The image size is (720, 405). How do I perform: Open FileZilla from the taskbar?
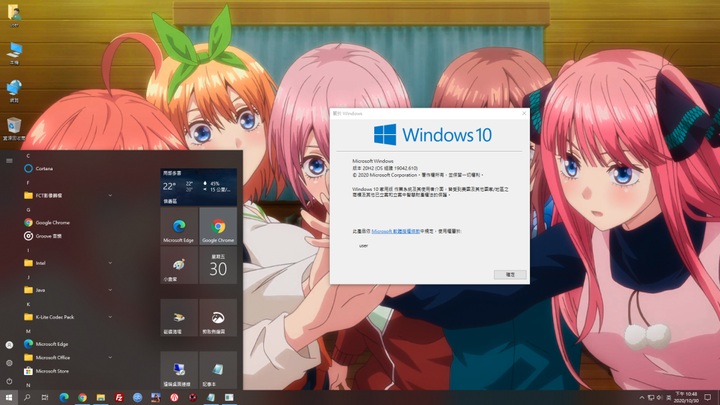pos(119,397)
